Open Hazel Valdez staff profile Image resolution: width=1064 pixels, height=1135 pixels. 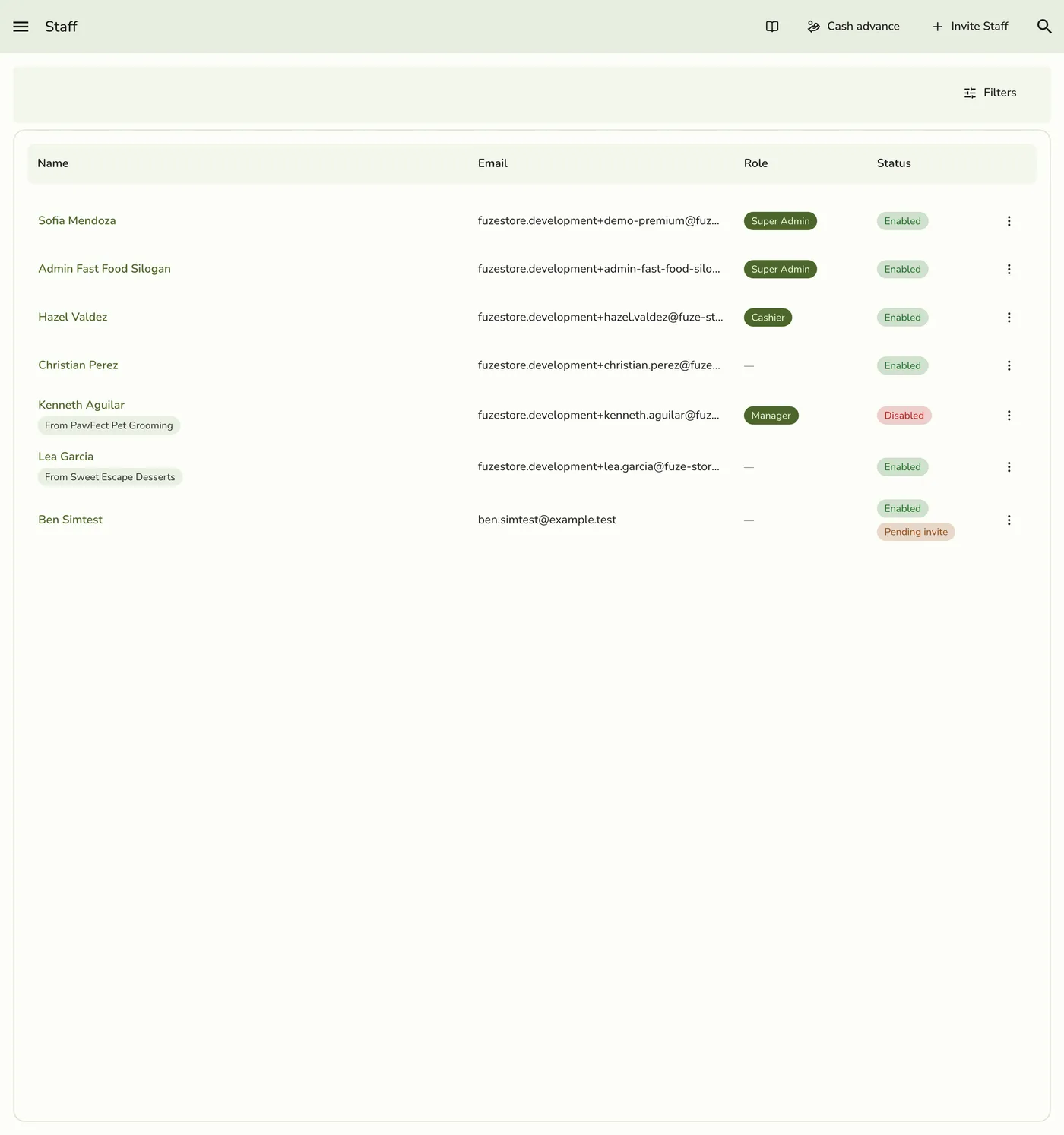(73, 317)
